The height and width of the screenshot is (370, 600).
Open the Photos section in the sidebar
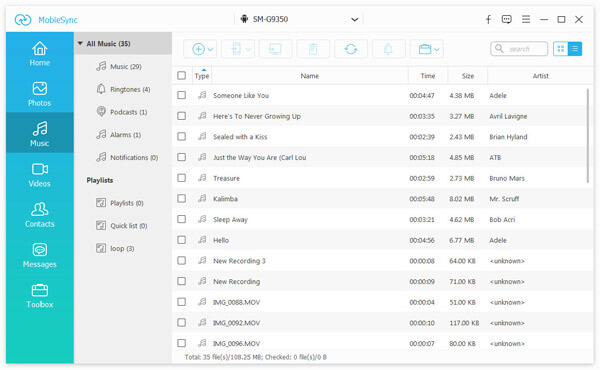[40, 94]
